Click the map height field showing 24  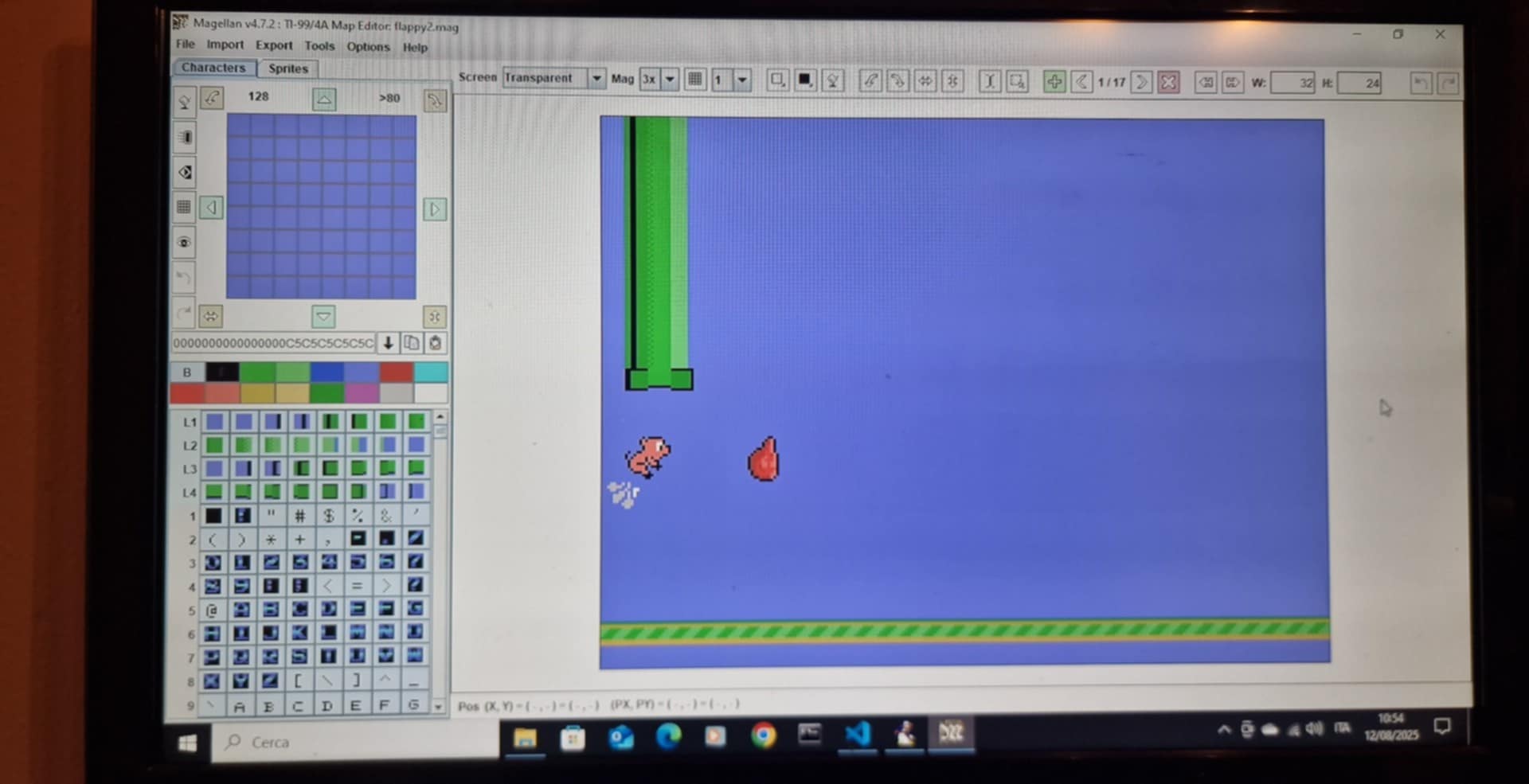pyautogui.click(x=1359, y=84)
